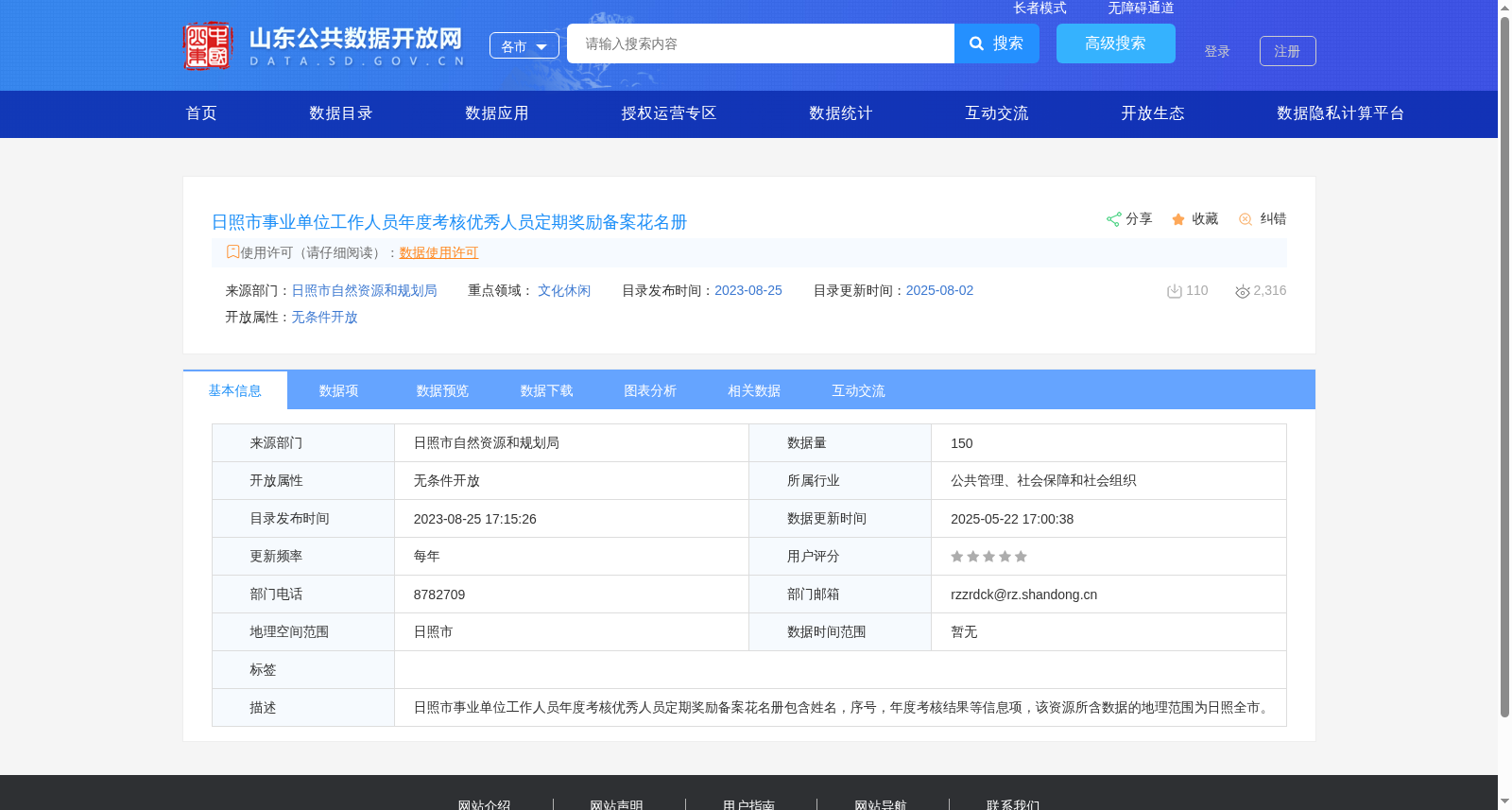Click the star favorite icon next to 收藏

(1178, 219)
